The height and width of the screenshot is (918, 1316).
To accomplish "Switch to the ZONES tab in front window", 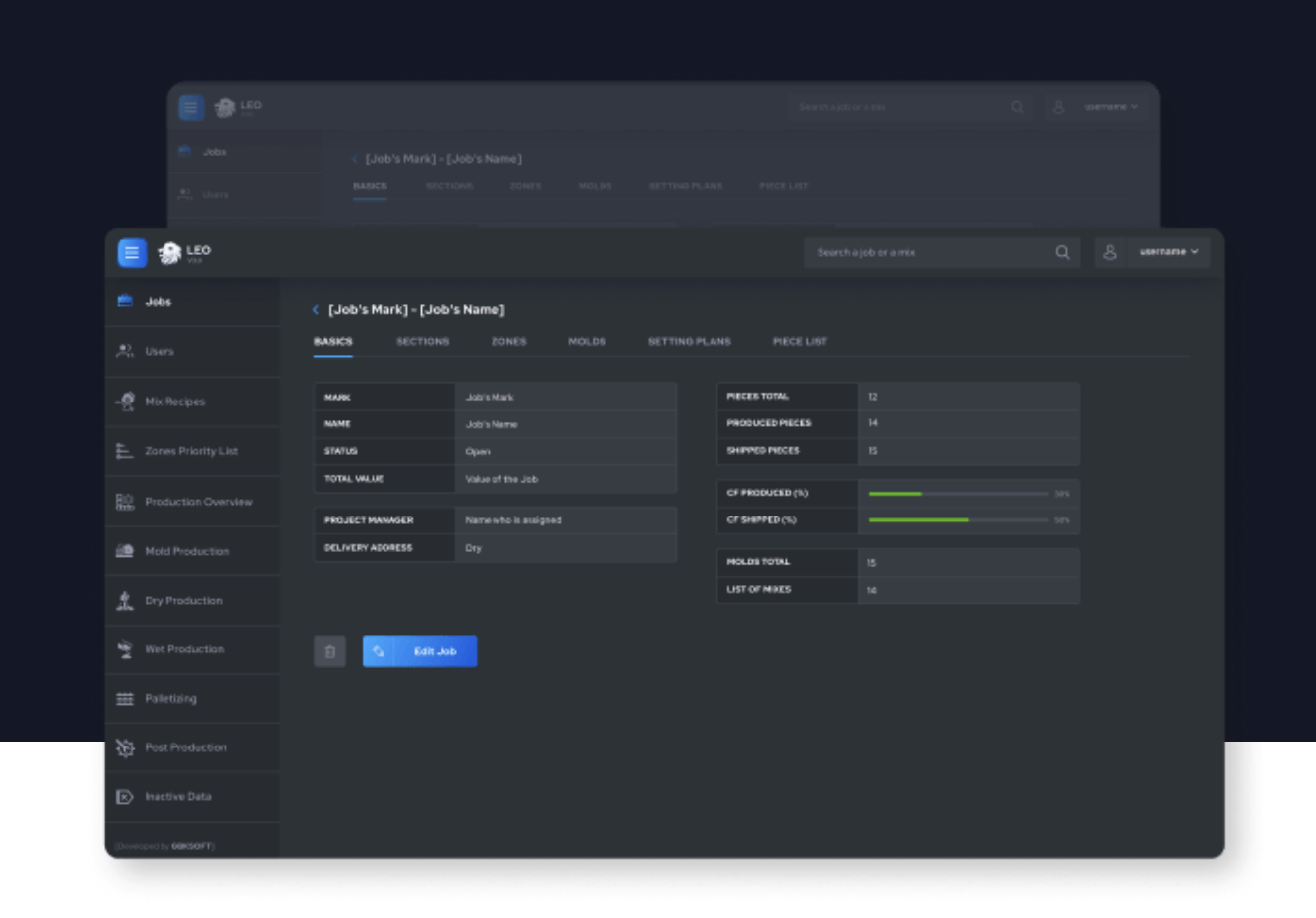I will (509, 341).
